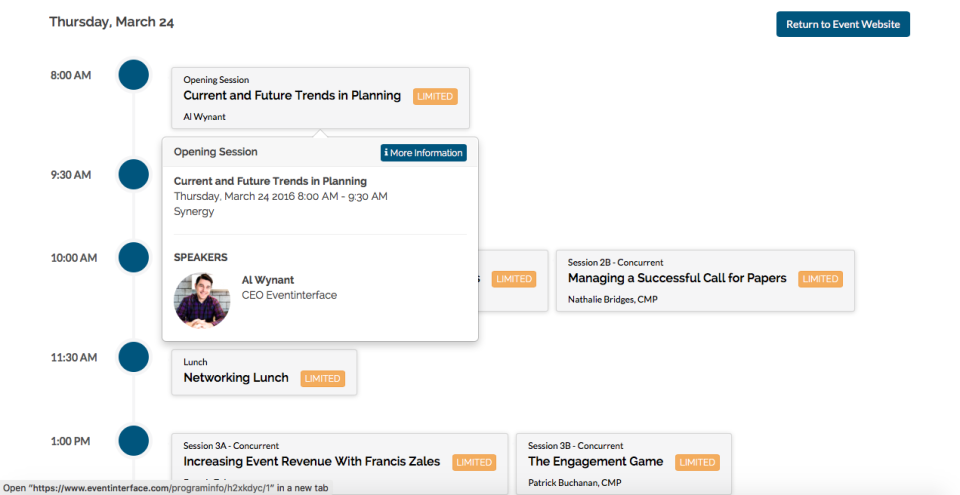
Task: Select Managing a Successful Call for Papers session
Action: coord(705,281)
